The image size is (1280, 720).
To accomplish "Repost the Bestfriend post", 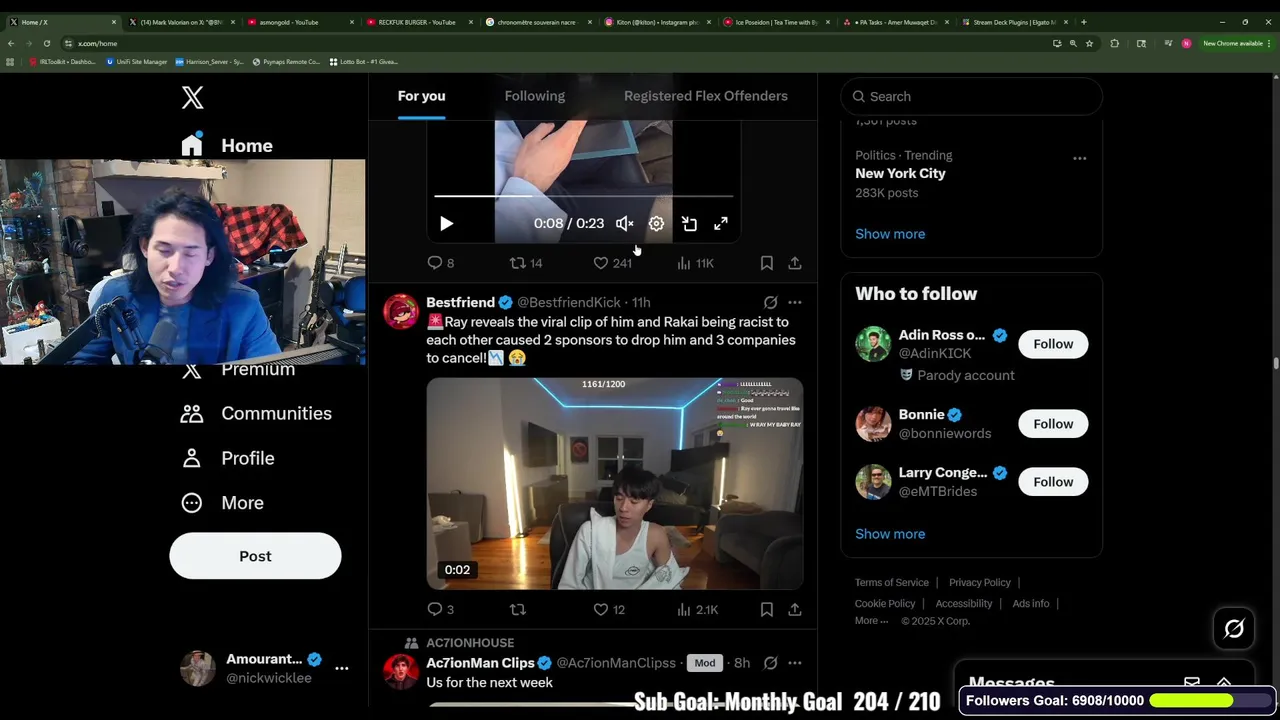I will pyautogui.click(x=517, y=609).
